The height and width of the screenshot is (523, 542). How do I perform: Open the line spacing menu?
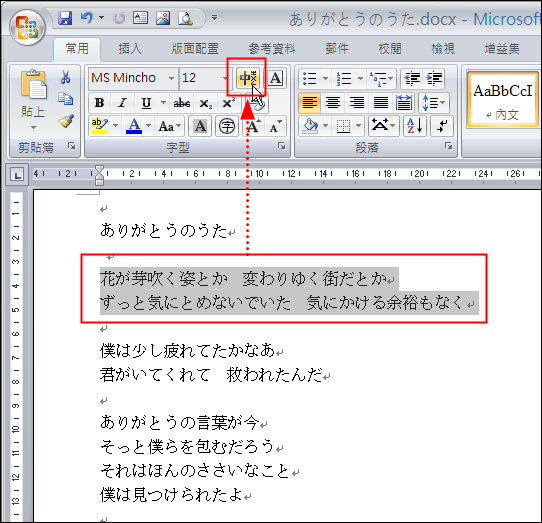(433, 103)
